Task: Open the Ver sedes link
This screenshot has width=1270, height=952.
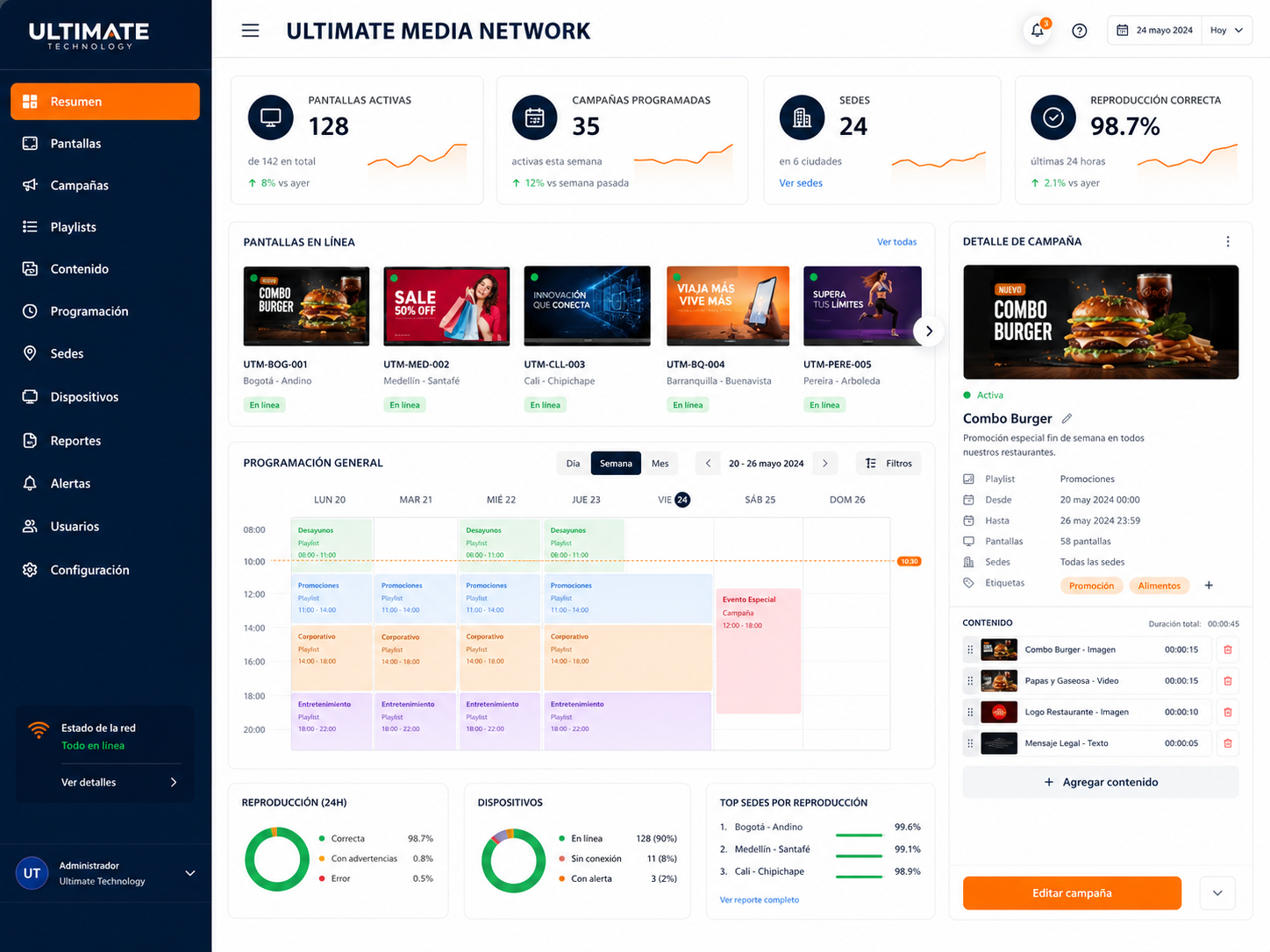Action: [801, 183]
